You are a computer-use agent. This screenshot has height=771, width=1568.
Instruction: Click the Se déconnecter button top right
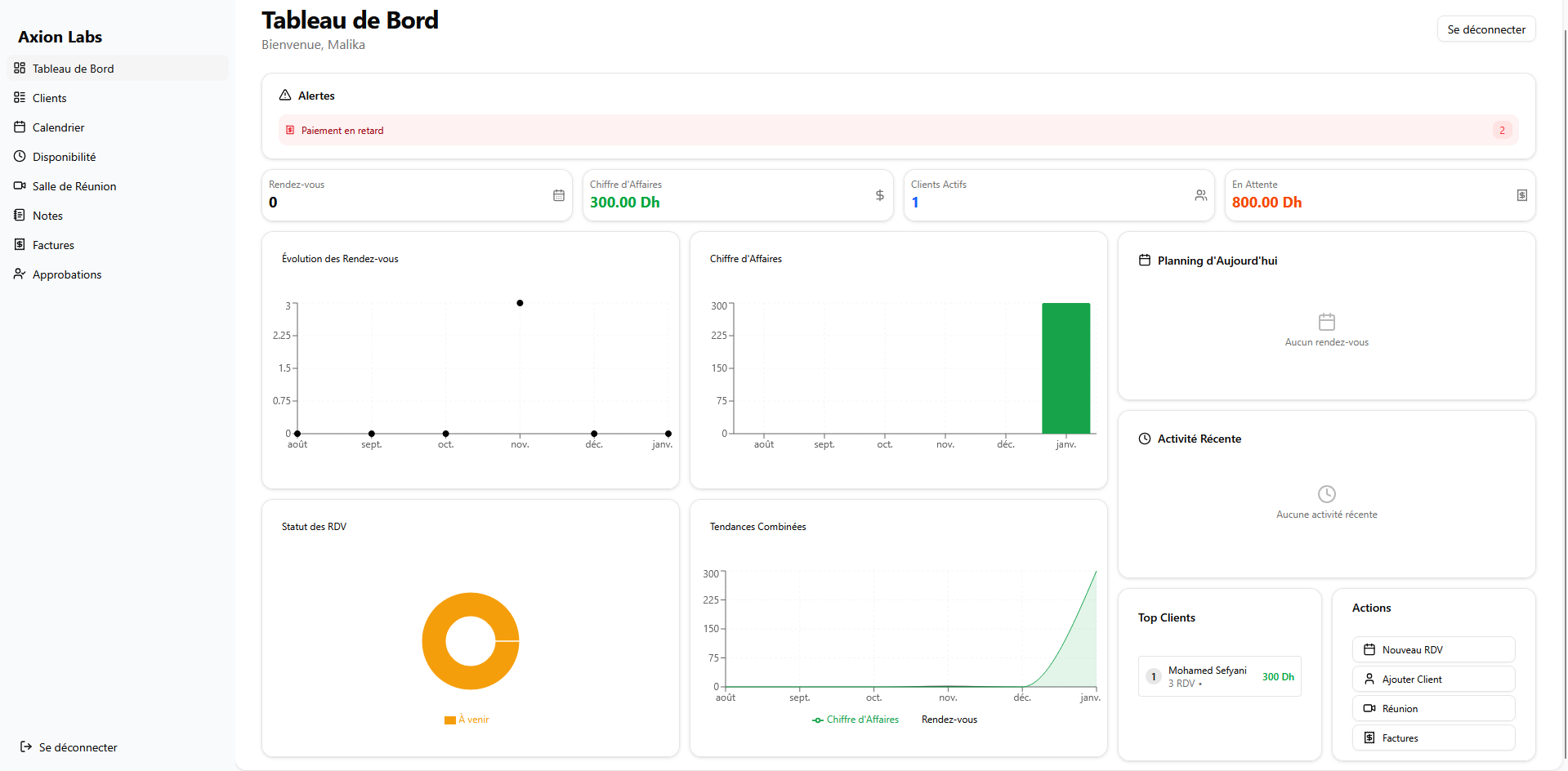pos(1485,29)
